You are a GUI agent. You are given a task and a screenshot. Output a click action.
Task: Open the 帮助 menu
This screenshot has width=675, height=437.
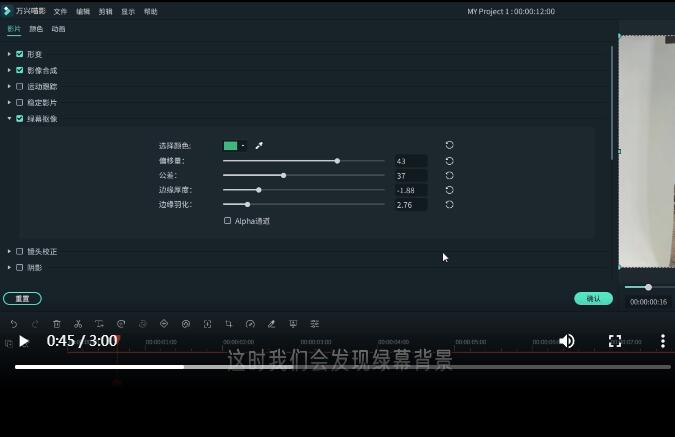tap(150, 12)
